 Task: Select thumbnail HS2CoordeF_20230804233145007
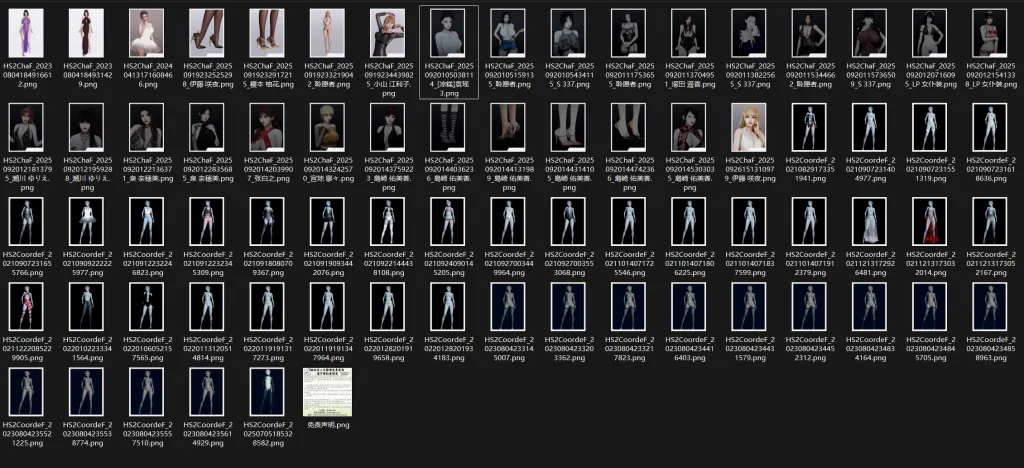click(508, 306)
